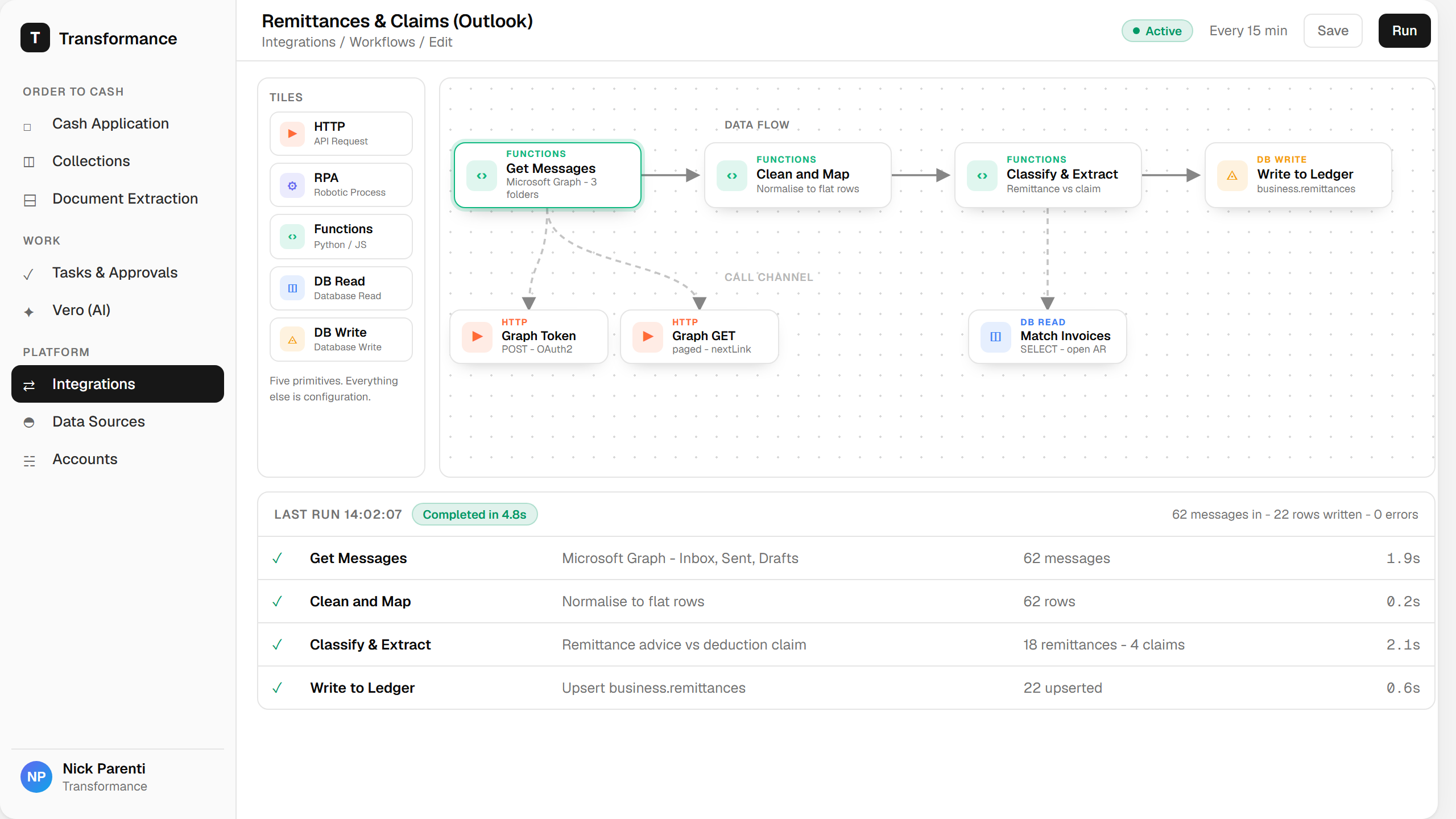Click the Tasks & Approvals checkmark icon
1456x819 pixels.
tap(28, 275)
